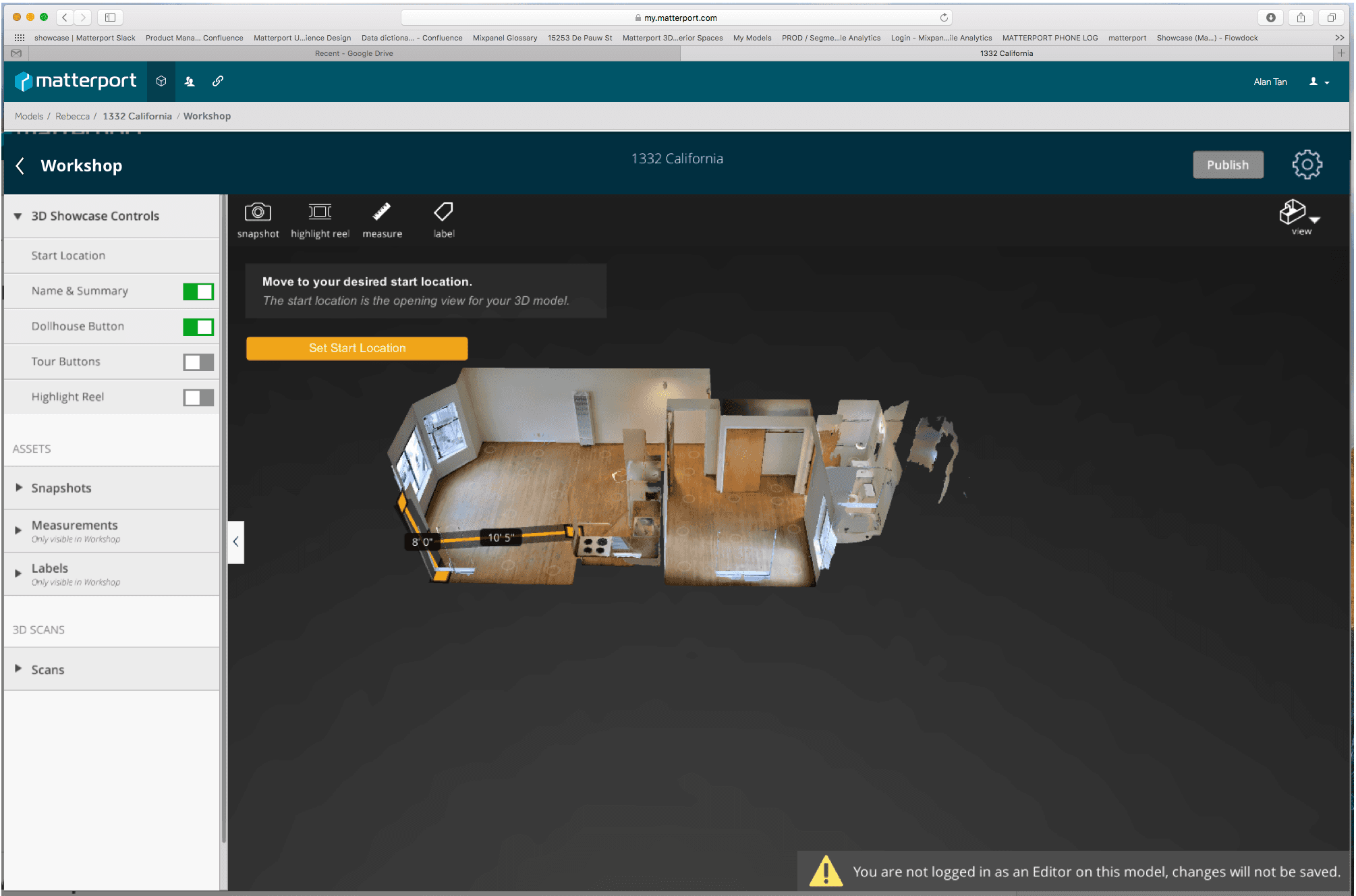Click the Matterport logo

point(76,81)
